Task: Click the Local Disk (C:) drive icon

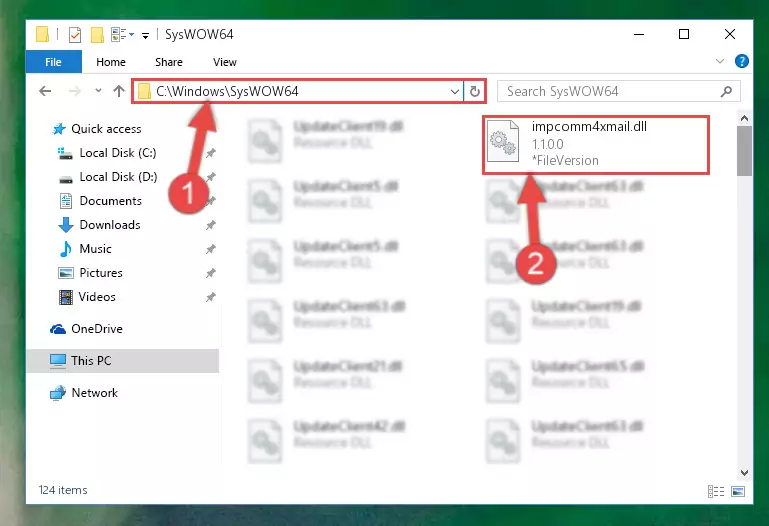Action: coord(65,153)
